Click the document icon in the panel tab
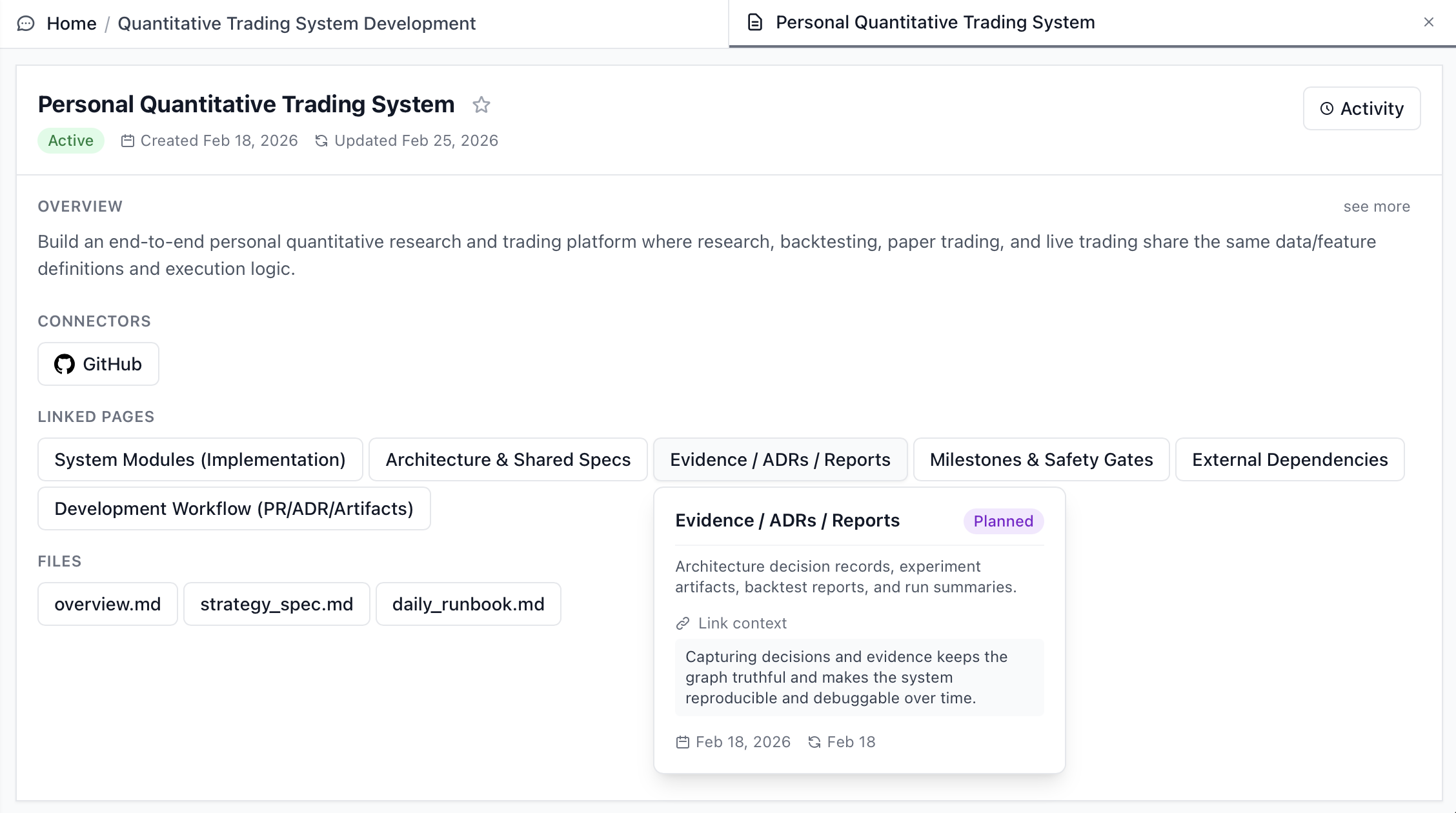Image resolution: width=1456 pixels, height=813 pixels. (754, 23)
